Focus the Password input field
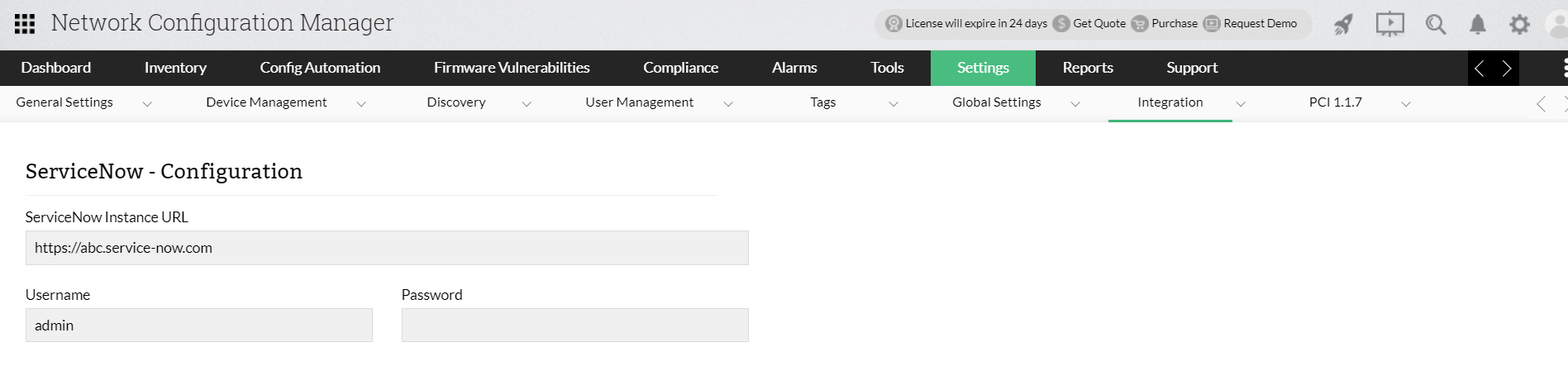The width and height of the screenshot is (1568, 366). (575, 326)
